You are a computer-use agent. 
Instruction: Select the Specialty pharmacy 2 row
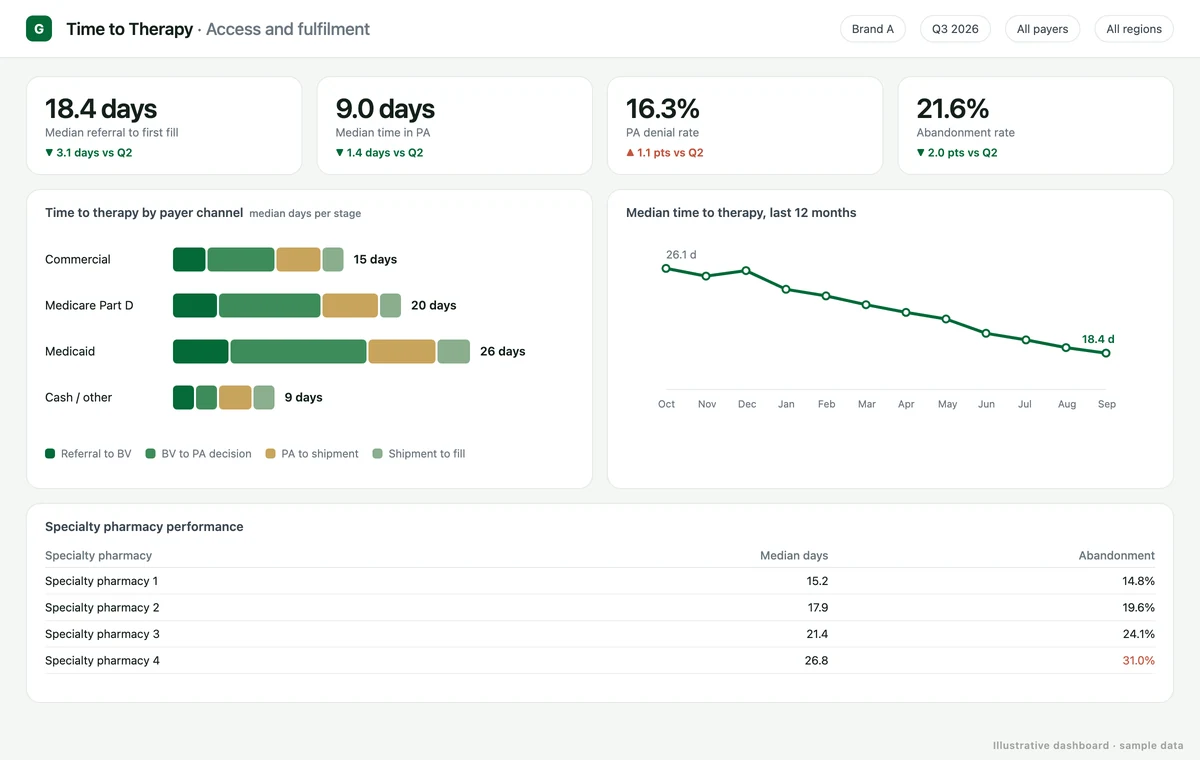[600, 607]
